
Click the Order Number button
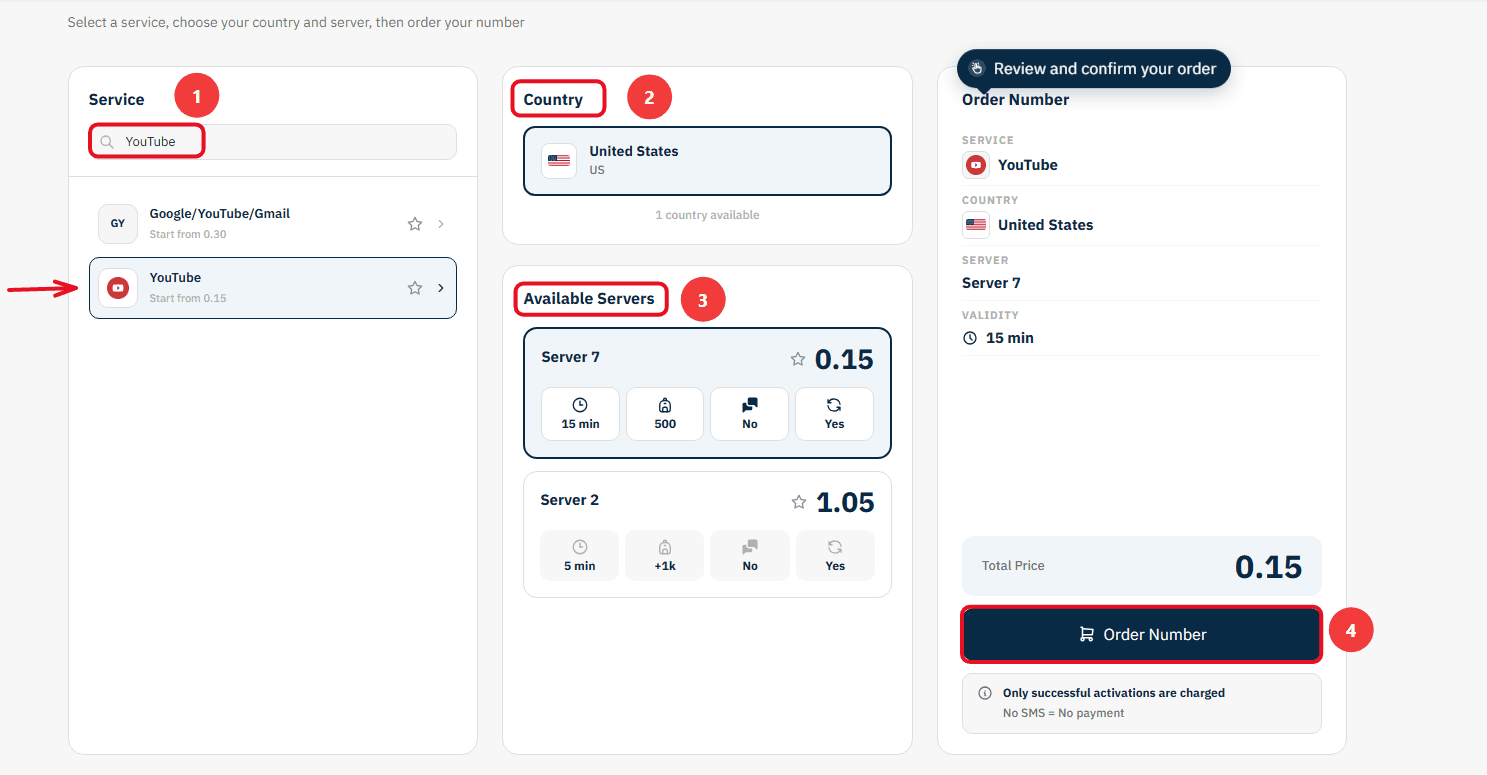pos(1142,634)
